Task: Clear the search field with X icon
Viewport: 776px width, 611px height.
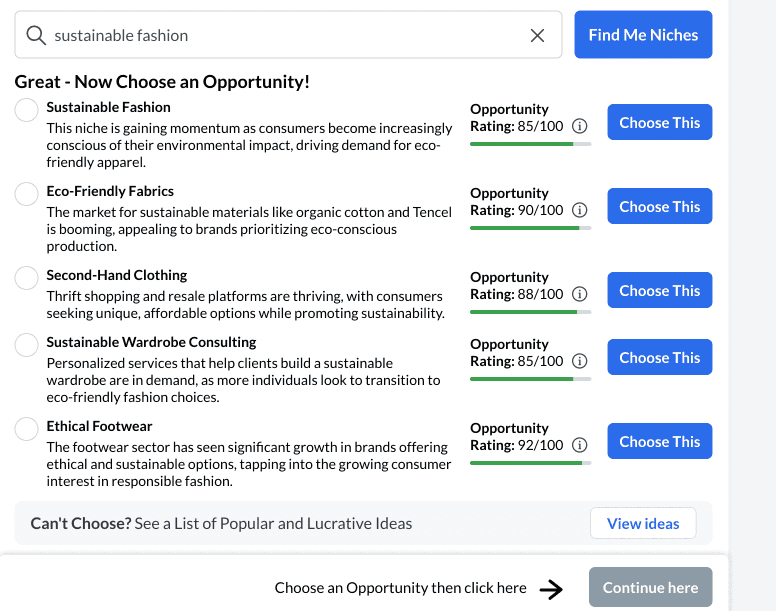Action: click(x=537, y=35)
